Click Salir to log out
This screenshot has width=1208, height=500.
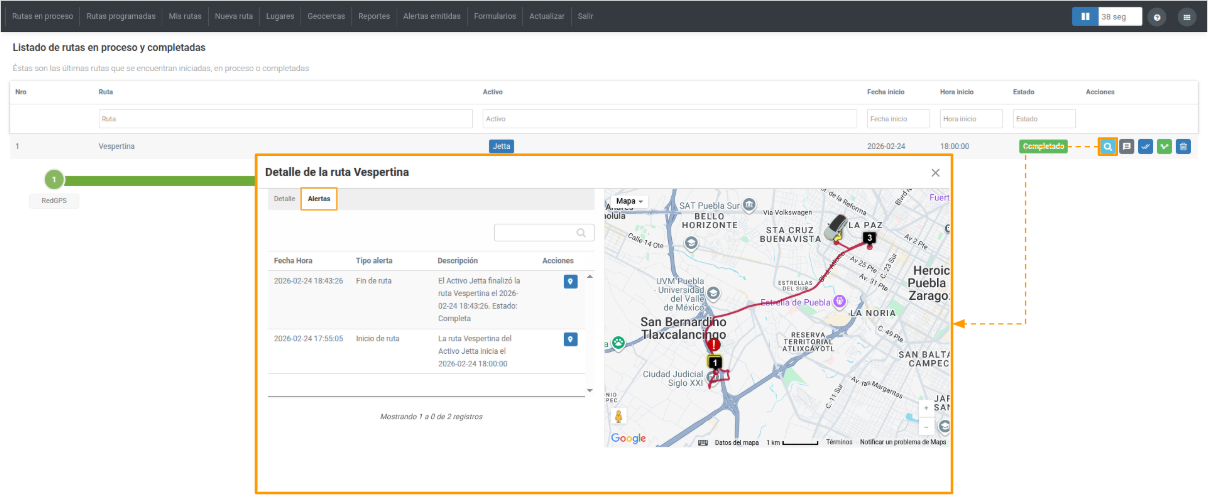(586, 17)
